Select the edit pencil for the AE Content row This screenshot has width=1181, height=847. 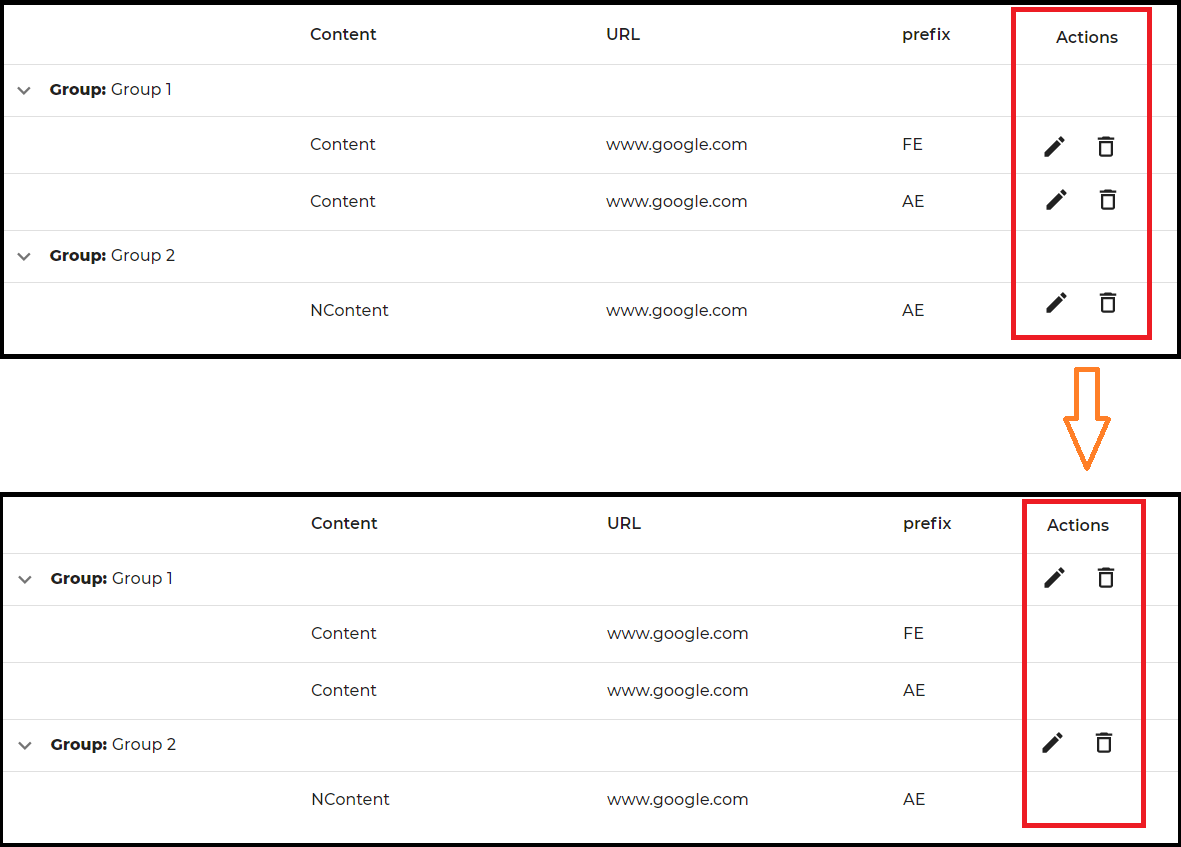1056,200
